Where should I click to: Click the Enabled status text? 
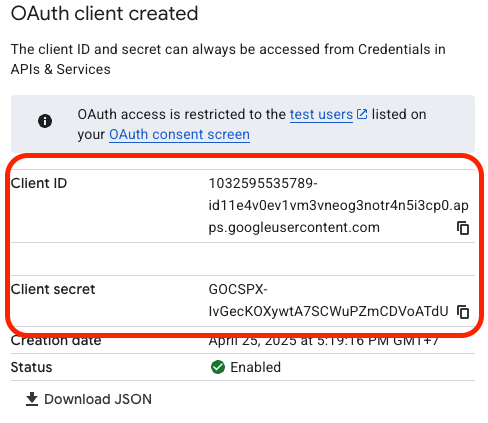point(256,367)
